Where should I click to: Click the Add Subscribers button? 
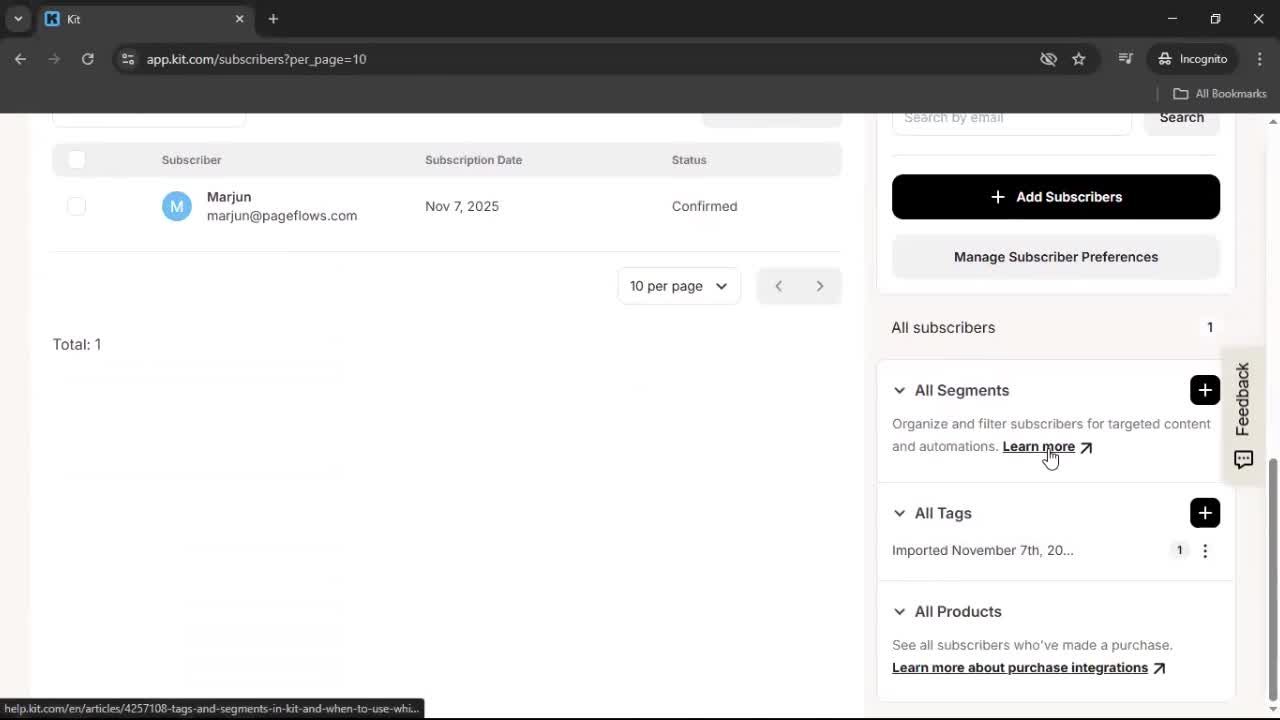click(1055, 196)
